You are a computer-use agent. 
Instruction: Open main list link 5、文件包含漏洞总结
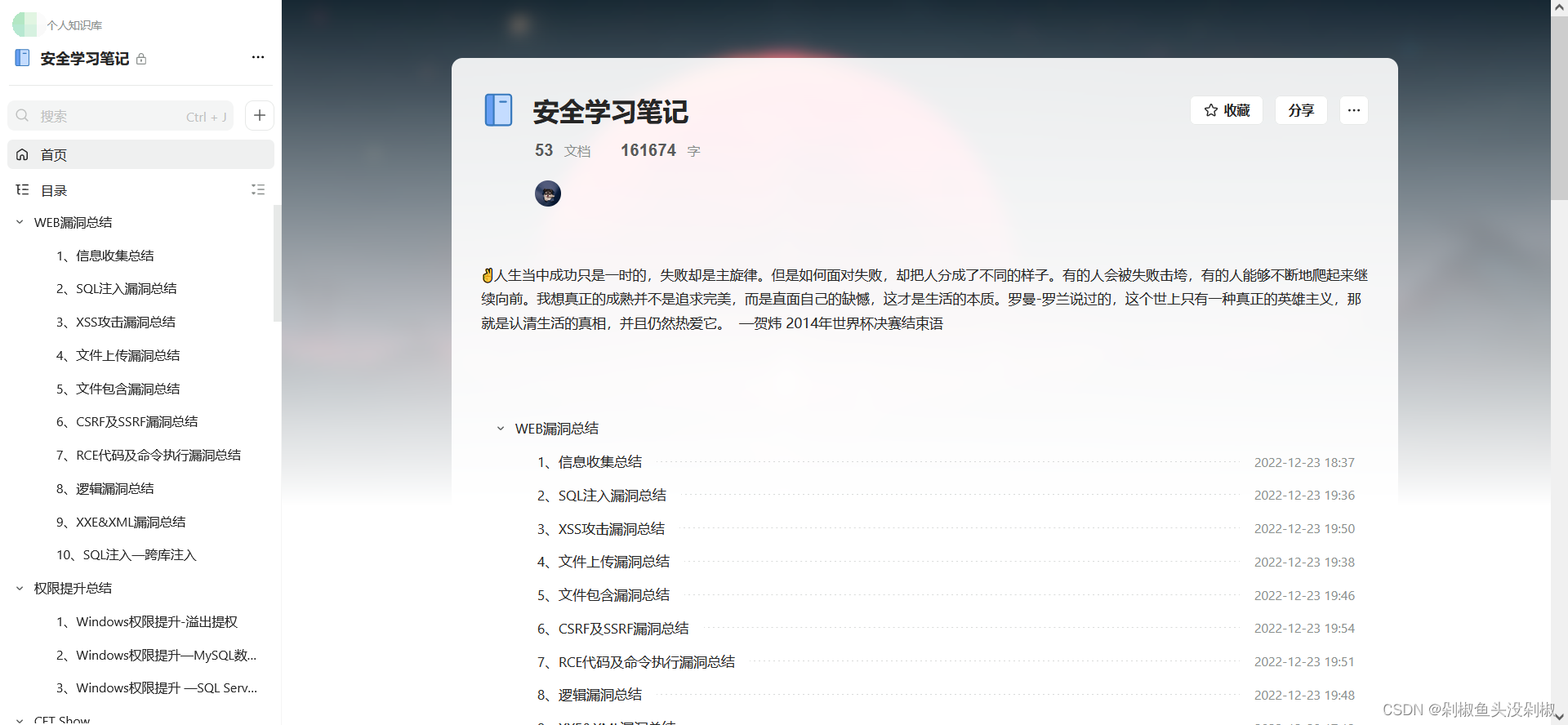click(604, 595)
